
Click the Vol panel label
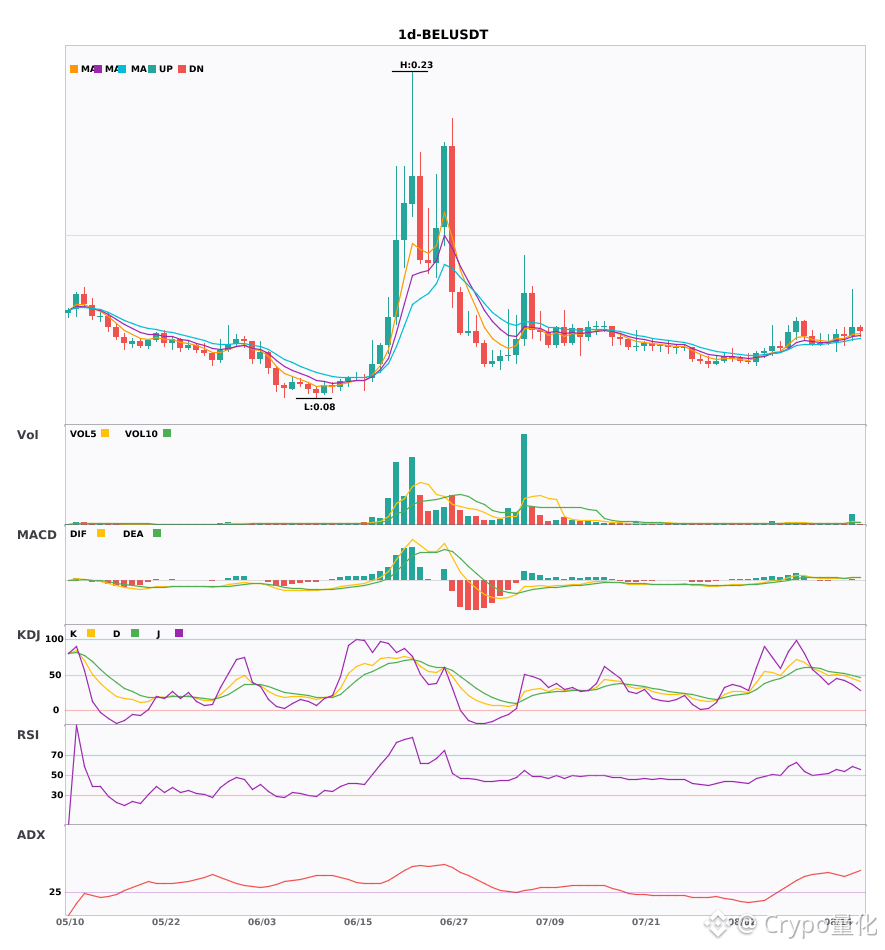pyautogui.click(x=27, y=434)
